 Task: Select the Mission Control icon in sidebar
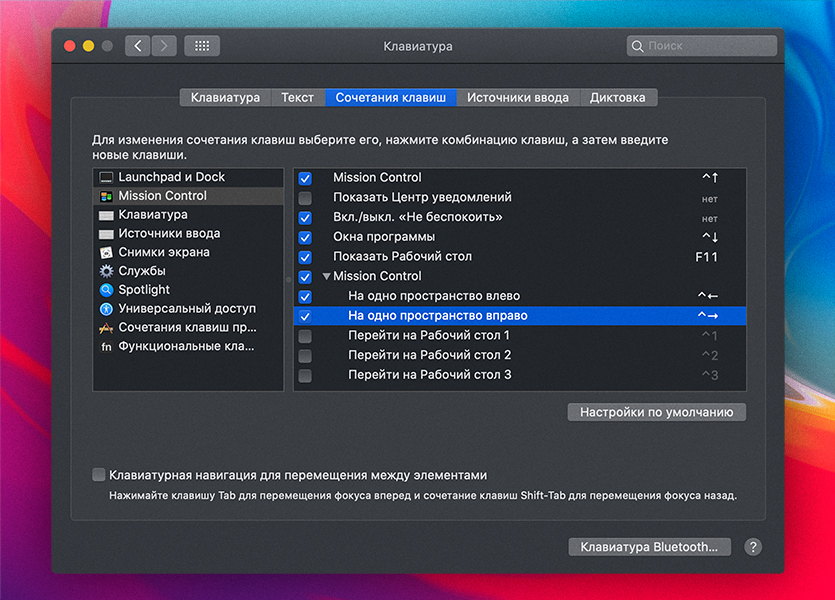pyautogui.click(x=106, y=196)
